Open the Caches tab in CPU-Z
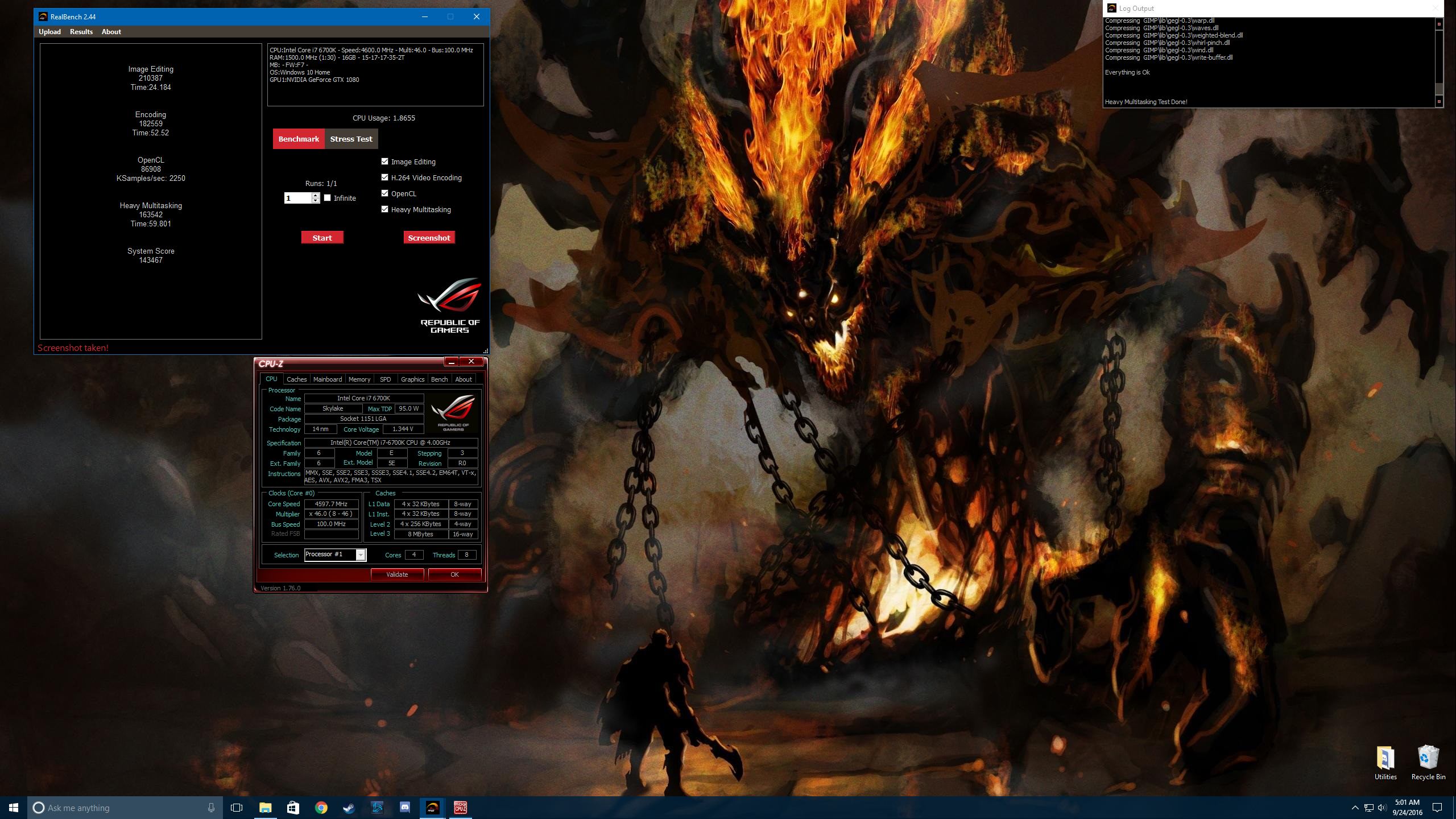The height and width of the screenshot is (819, 1456). point(296,379)
